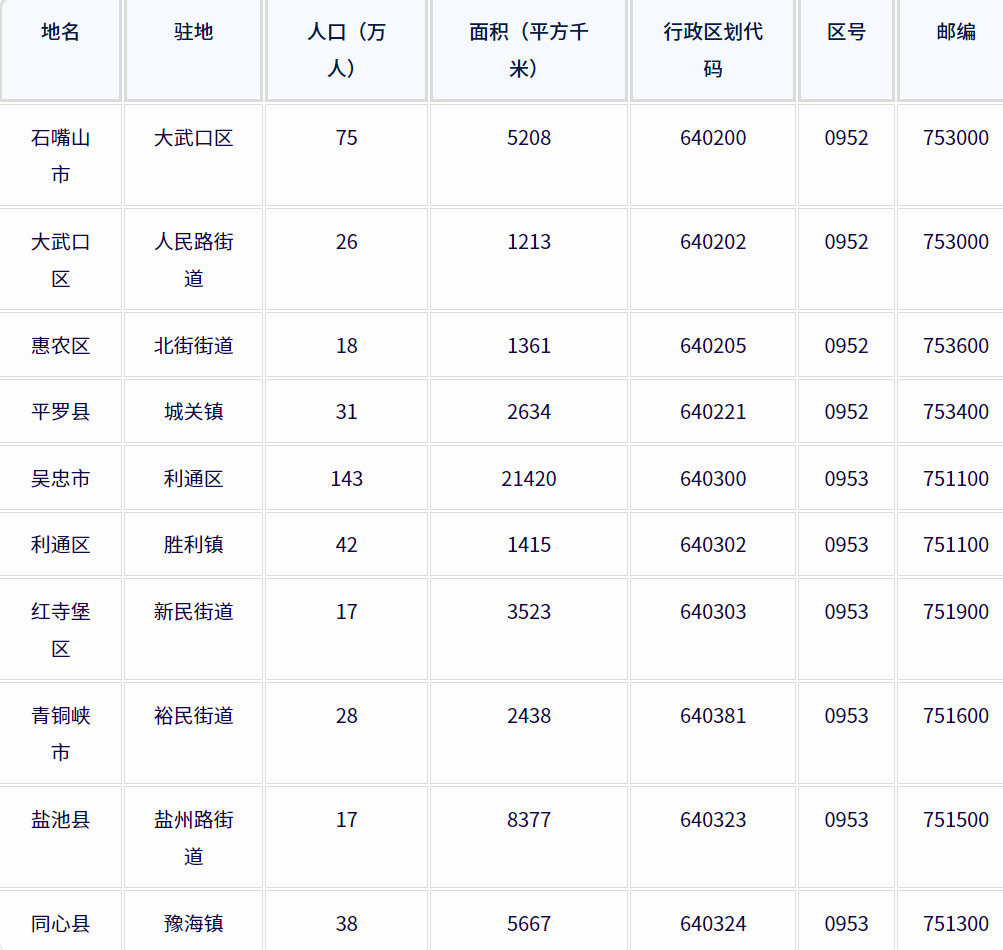Click area value 1213
Image resolution: width=1003 pixels, height=950 pixels.
pyautogui.click(x=528, y=242)
